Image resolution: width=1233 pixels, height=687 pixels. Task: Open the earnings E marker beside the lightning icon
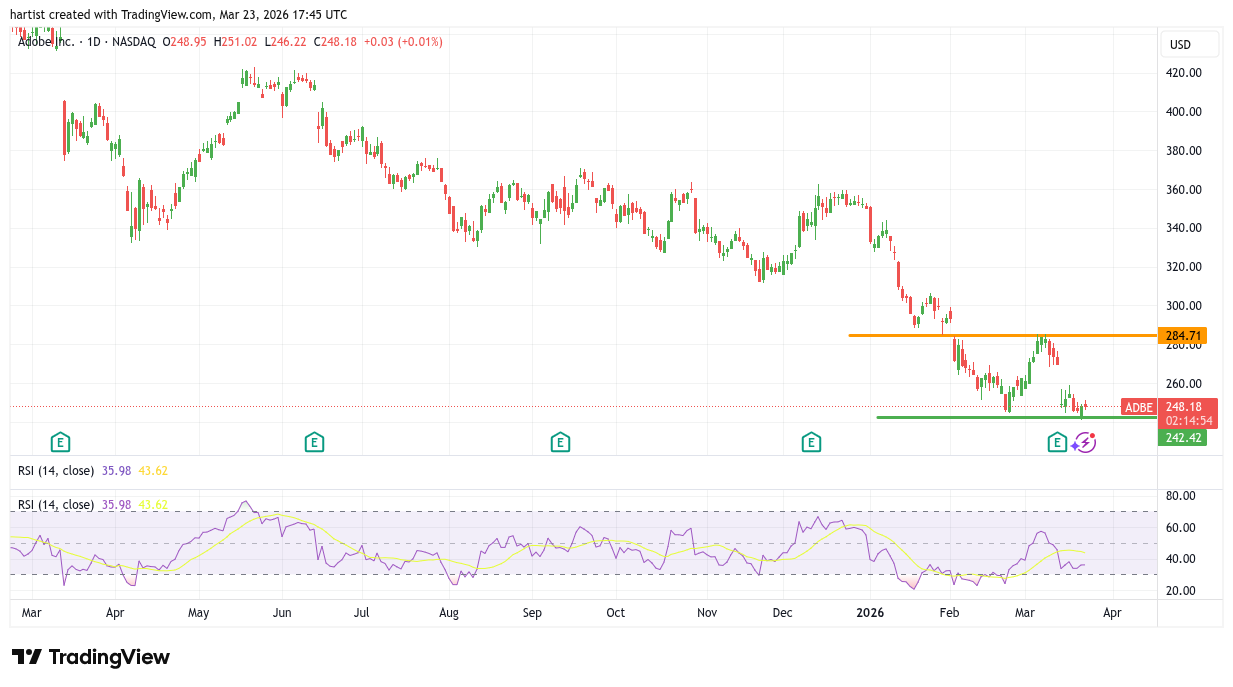pos(1057,442)
